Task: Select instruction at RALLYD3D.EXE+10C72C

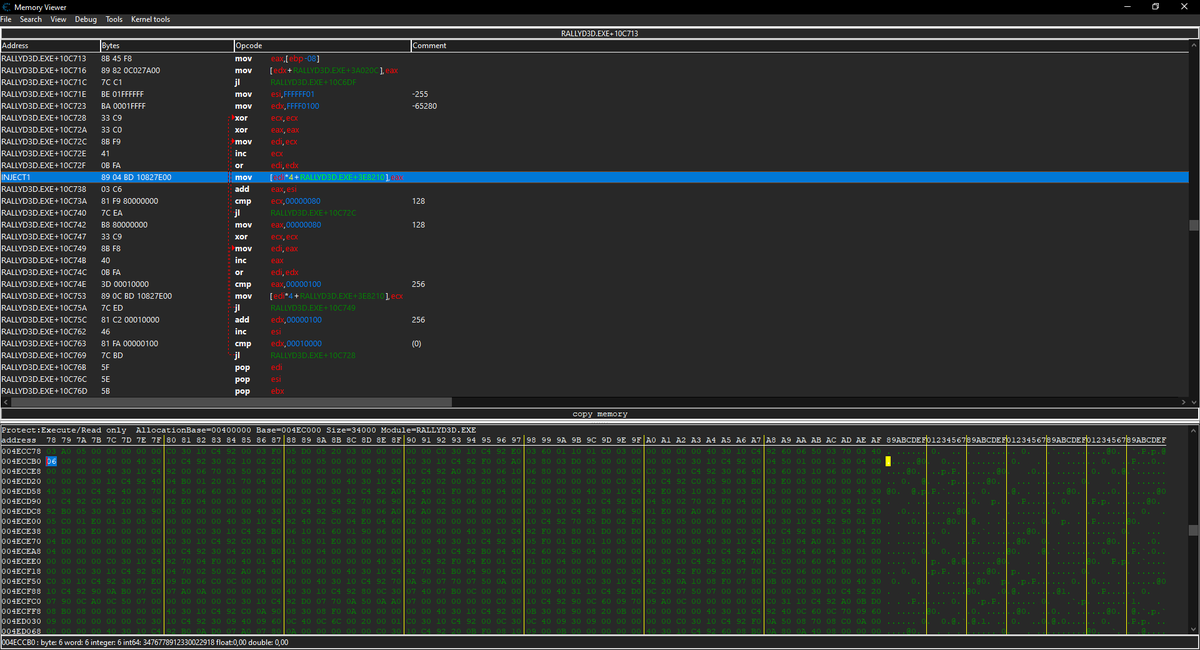Action: [x=594, y=142]
